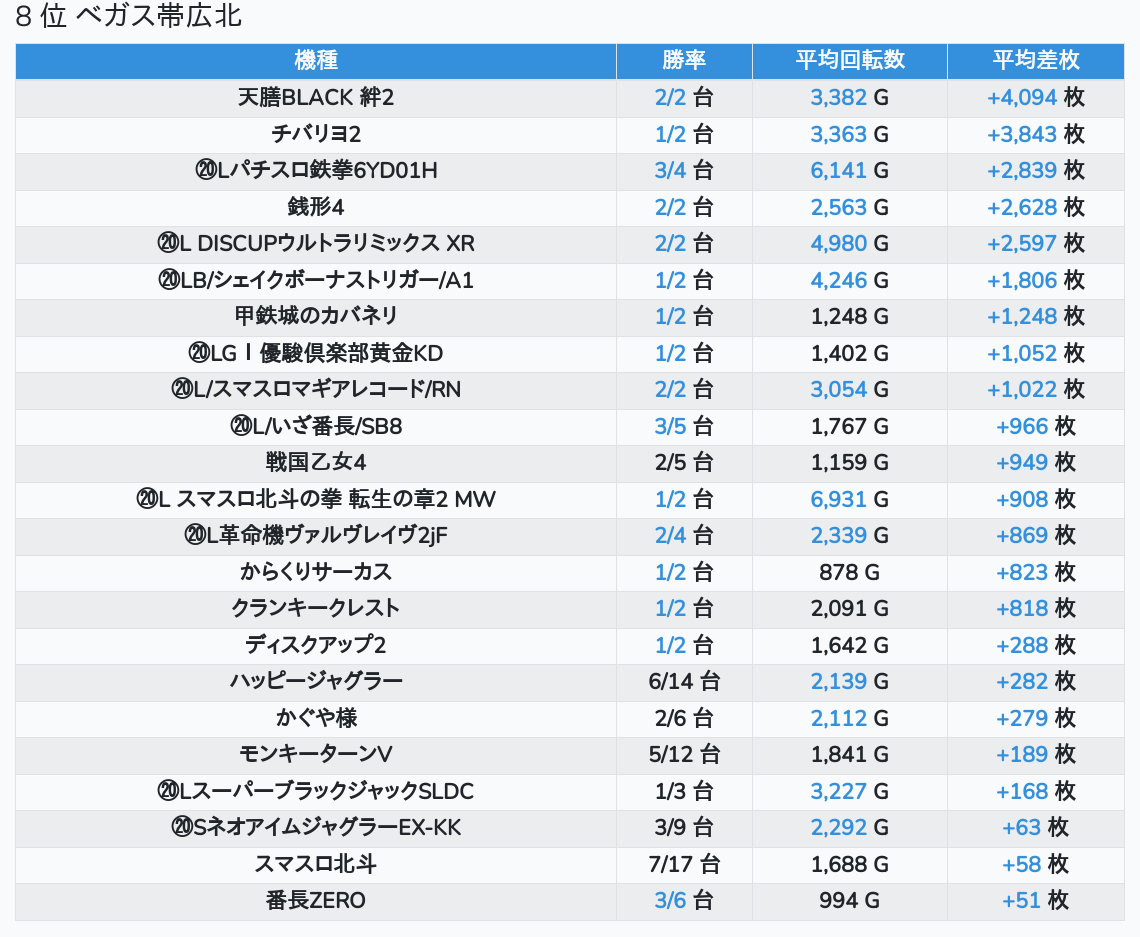The height and width of the screenshot is (937, 1140).
Task: Select the チバリヨ2 machine row name
Action: tap(316, 134)
